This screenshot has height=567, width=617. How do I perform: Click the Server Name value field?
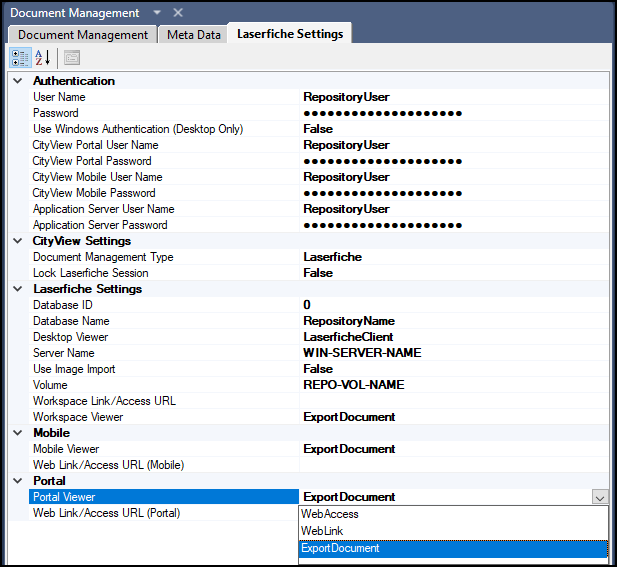click(362, 353)
